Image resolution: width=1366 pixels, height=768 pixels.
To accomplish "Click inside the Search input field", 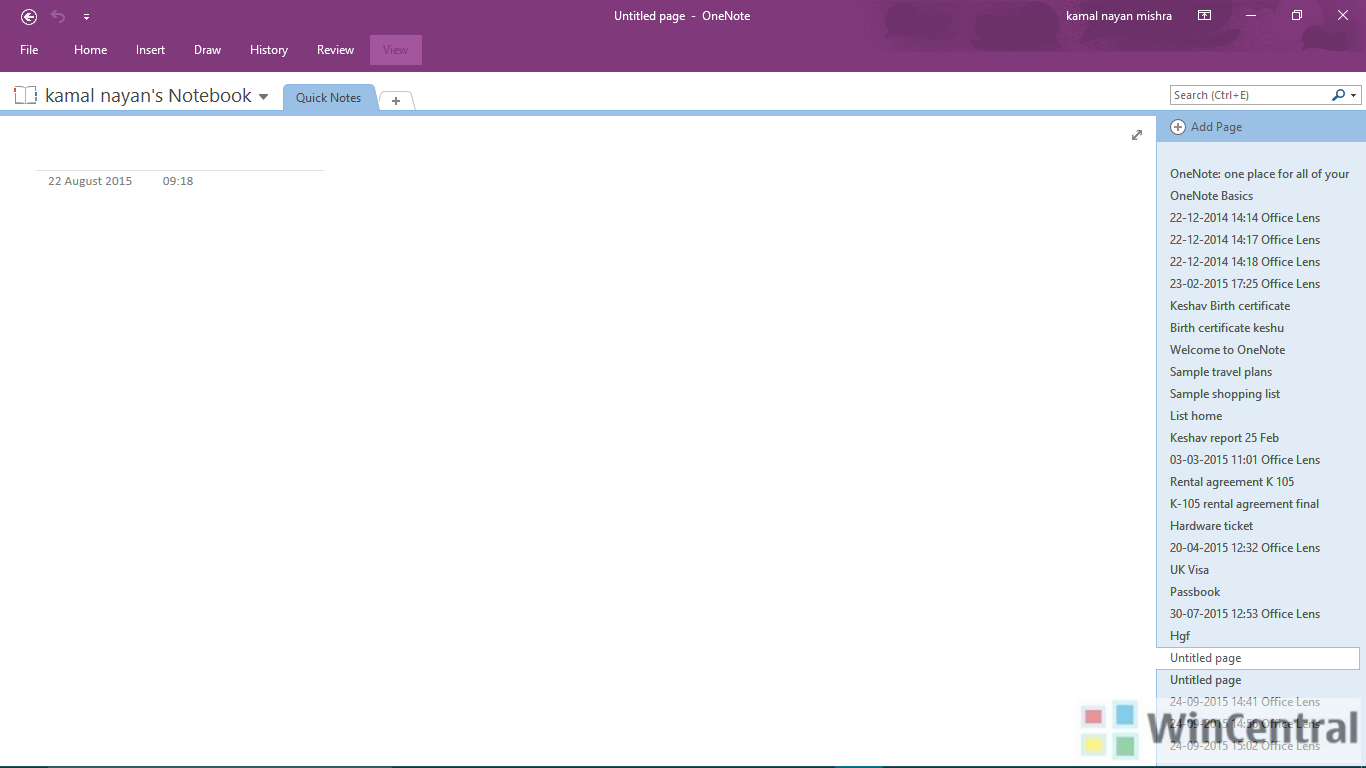I will [1250, 94].
